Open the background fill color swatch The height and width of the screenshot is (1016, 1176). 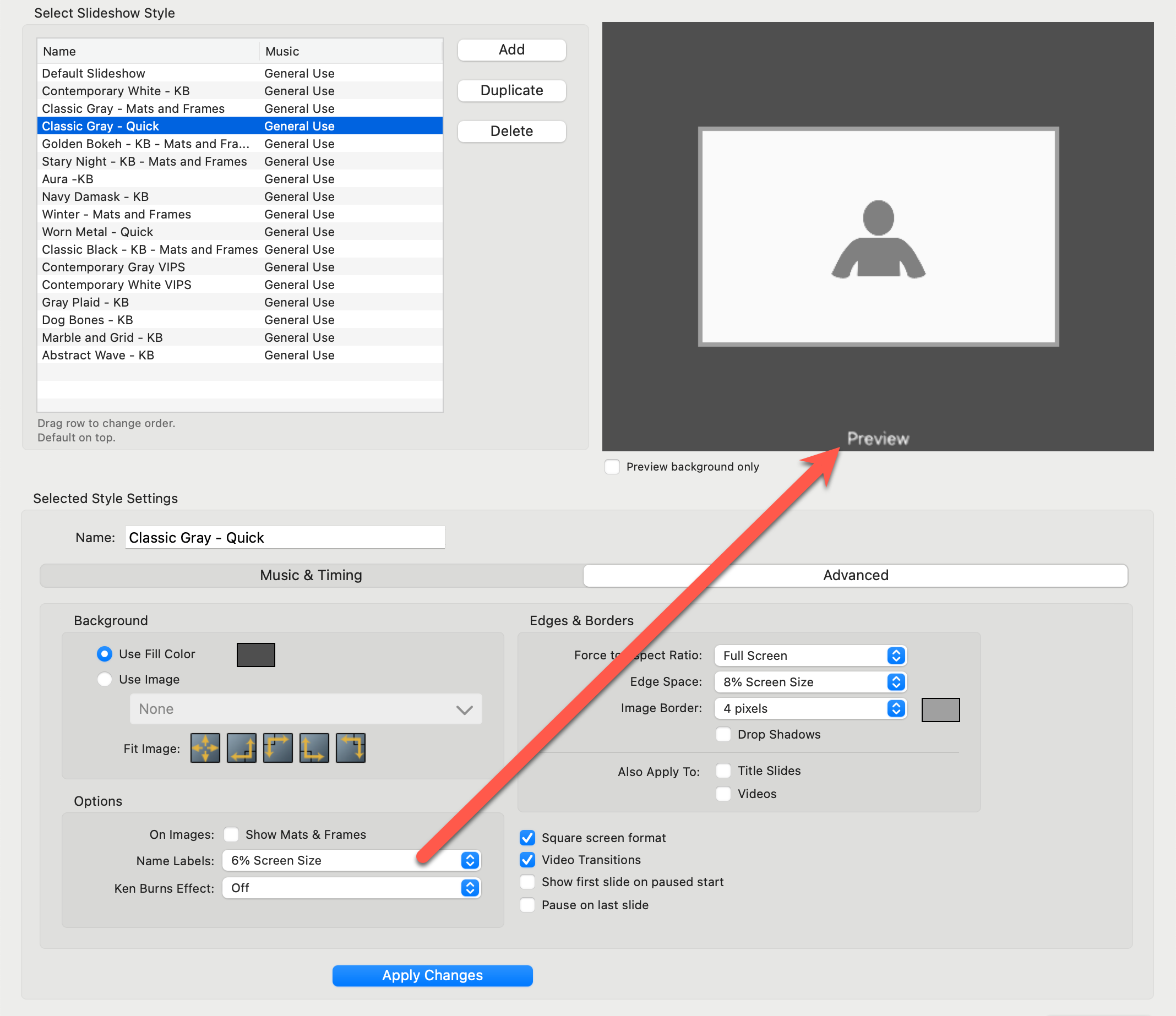[x=255, y=654]
